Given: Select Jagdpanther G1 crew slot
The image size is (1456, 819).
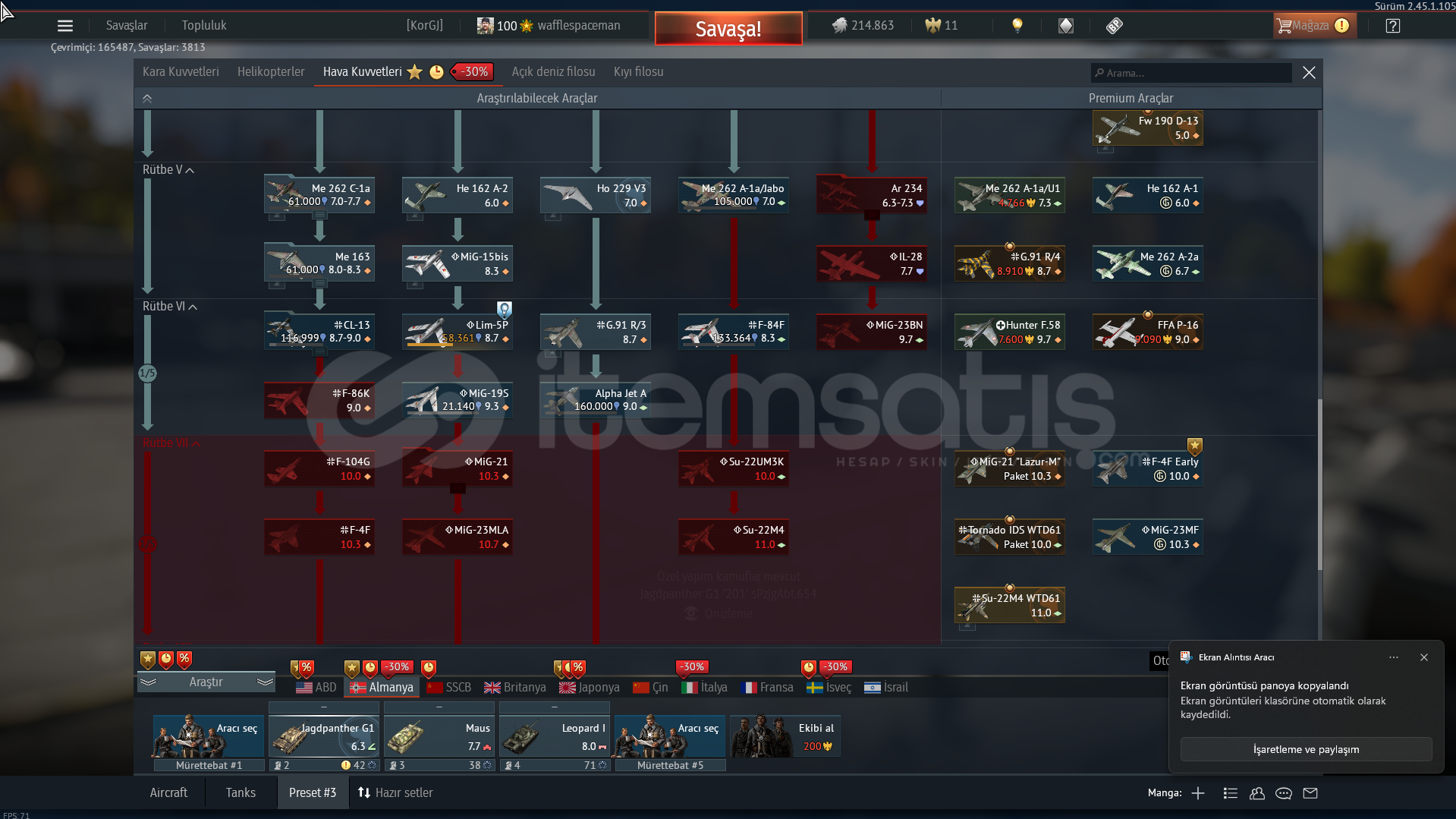Looking at the screenshot, I should click(324, 738).
